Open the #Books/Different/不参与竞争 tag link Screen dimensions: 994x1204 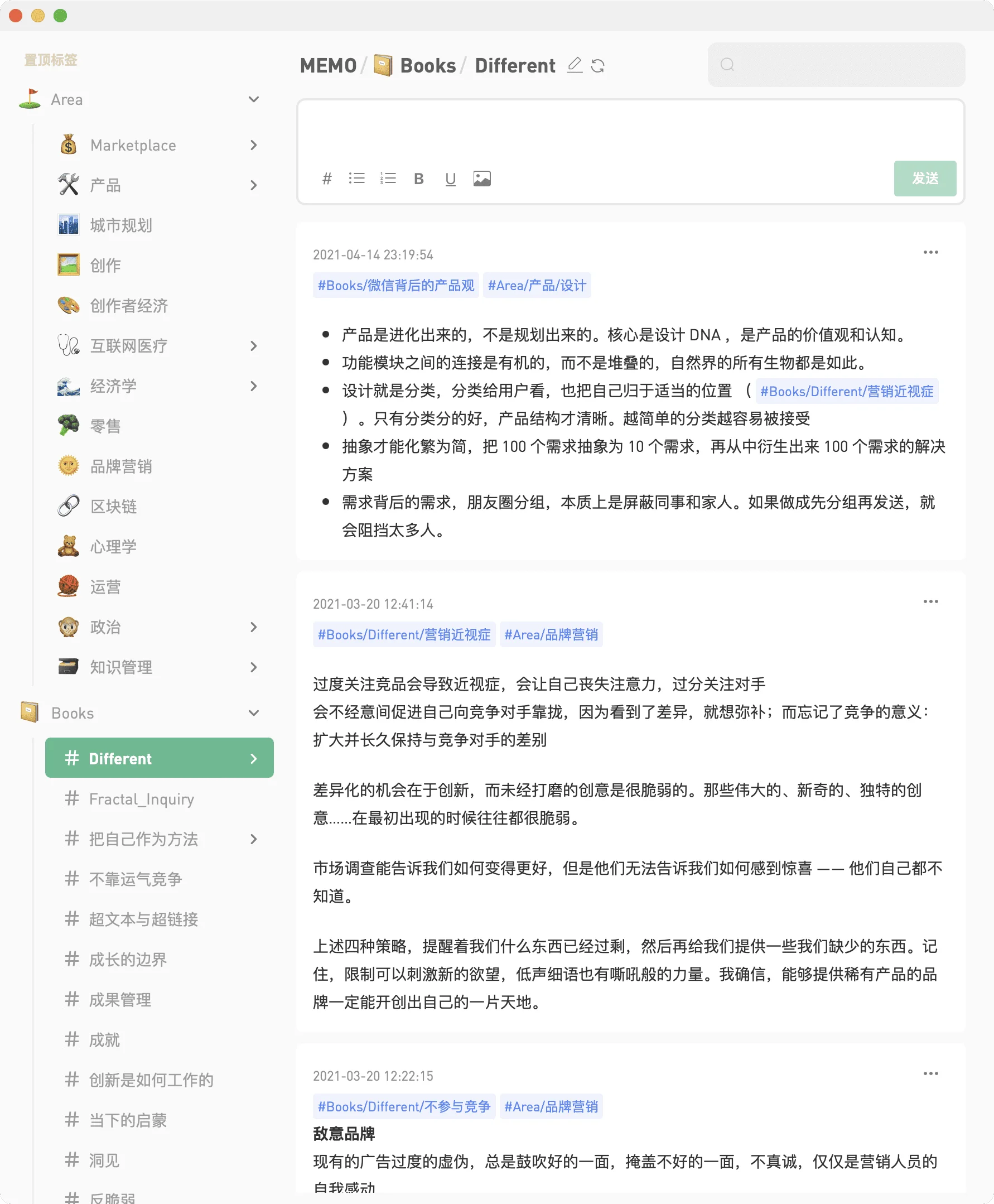pyautogui.click(x=404, y=1106)
